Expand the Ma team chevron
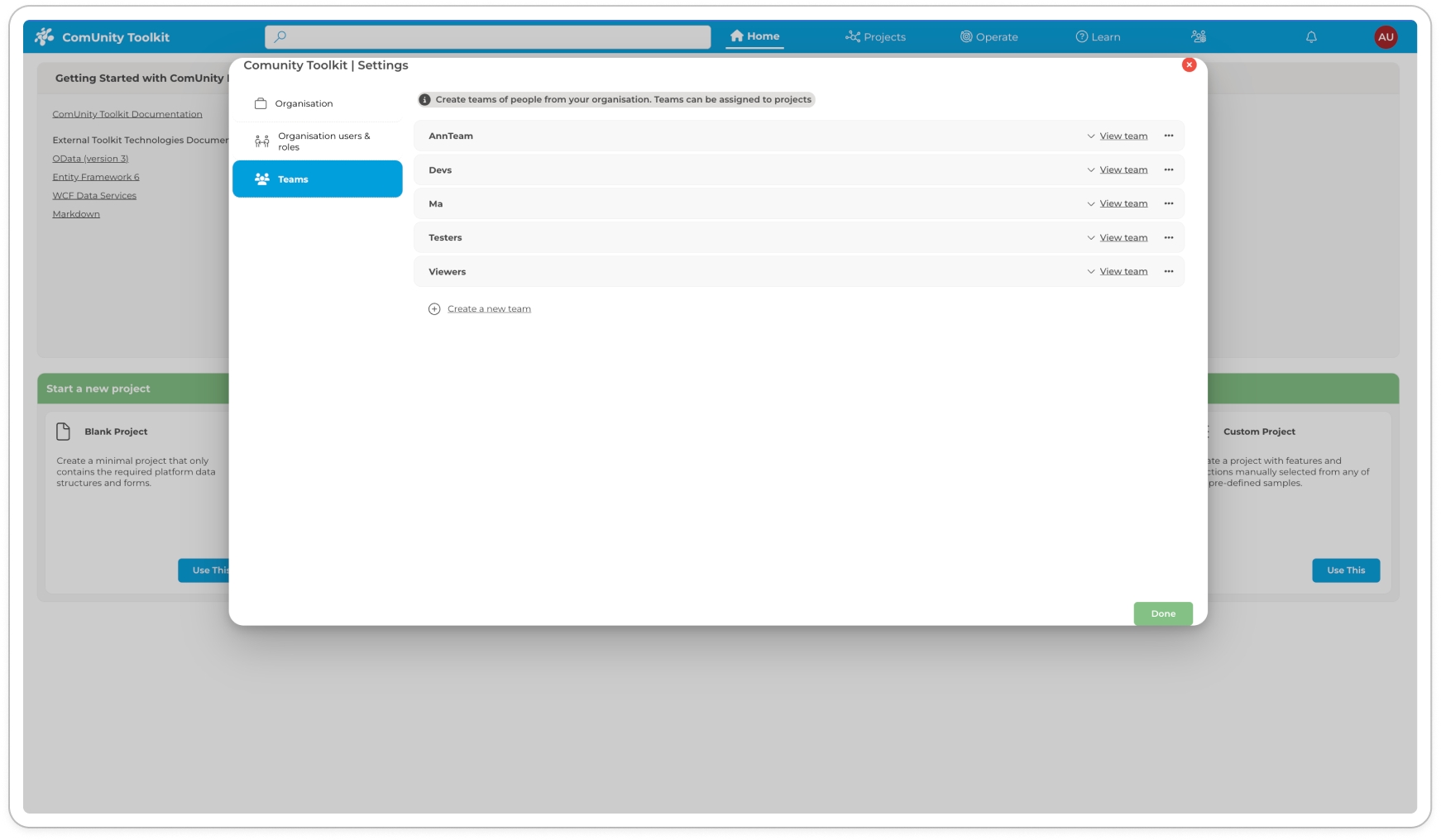 coord(1091,204)
